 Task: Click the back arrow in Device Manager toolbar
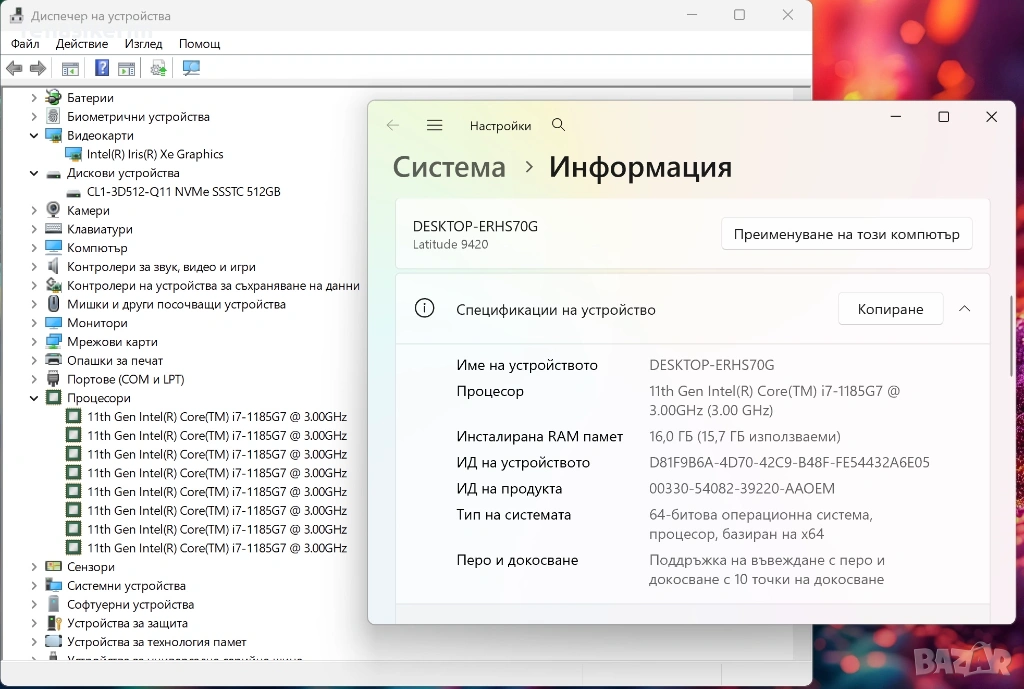pyautogui.click(x=14, y=68)
